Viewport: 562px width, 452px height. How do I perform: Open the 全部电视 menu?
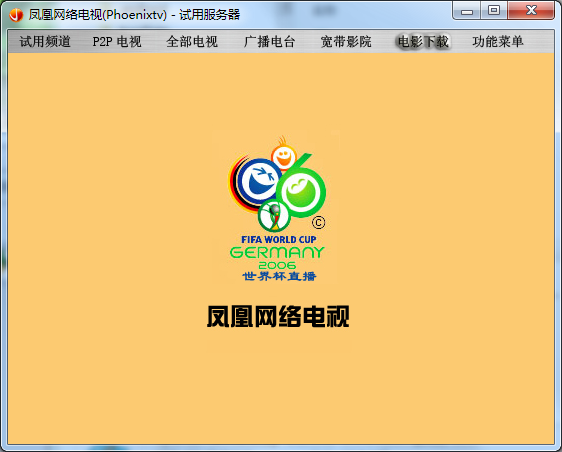(192, 42)
